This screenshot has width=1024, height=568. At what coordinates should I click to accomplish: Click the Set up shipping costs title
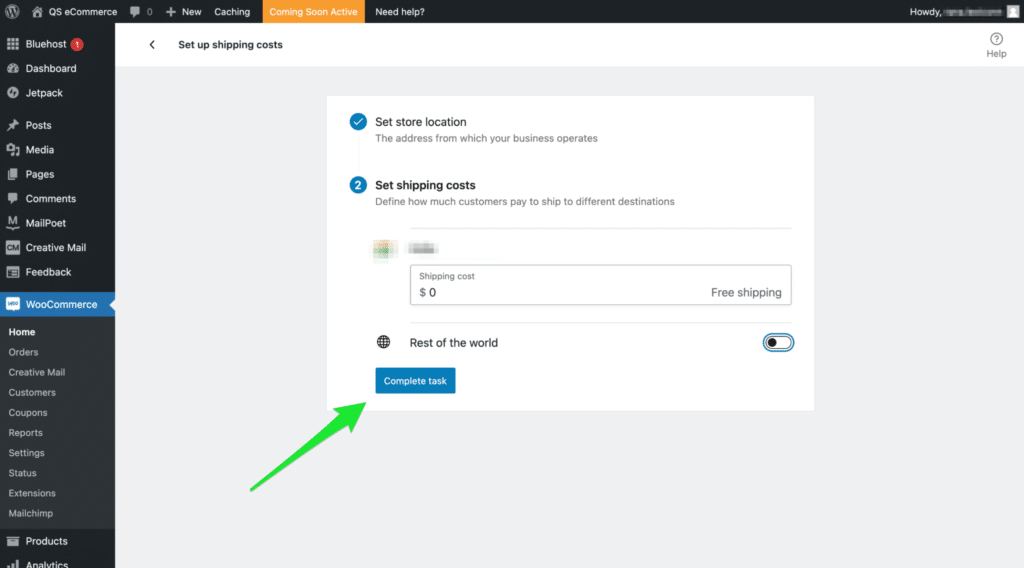[231, 44]
